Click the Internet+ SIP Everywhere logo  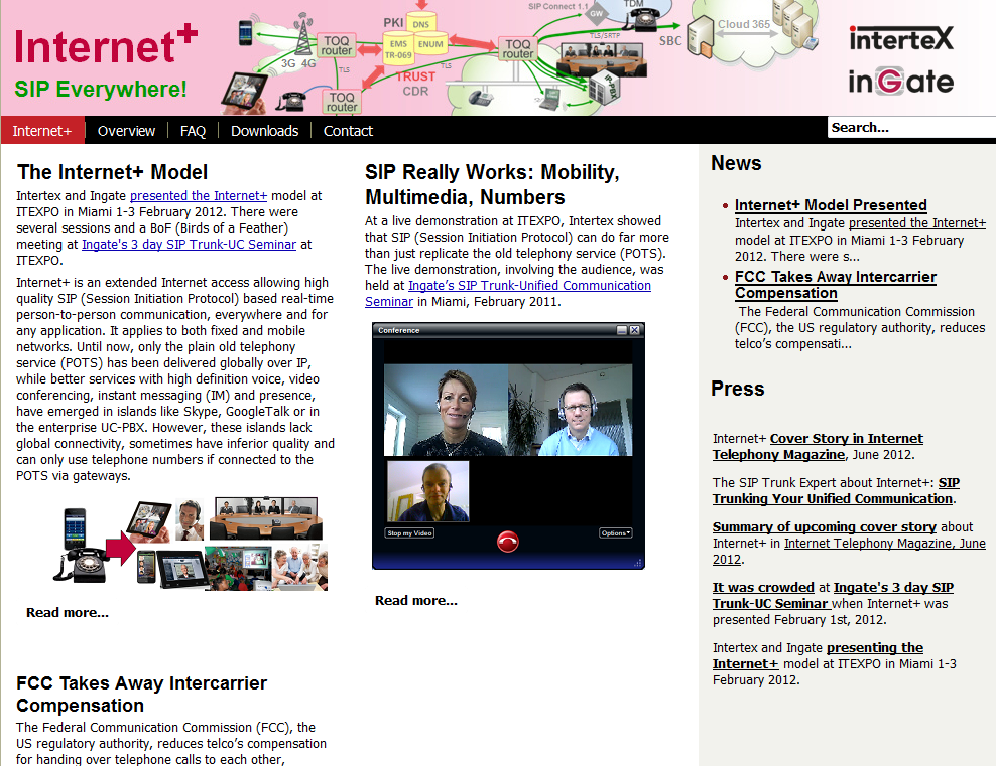tap(105, 62)
